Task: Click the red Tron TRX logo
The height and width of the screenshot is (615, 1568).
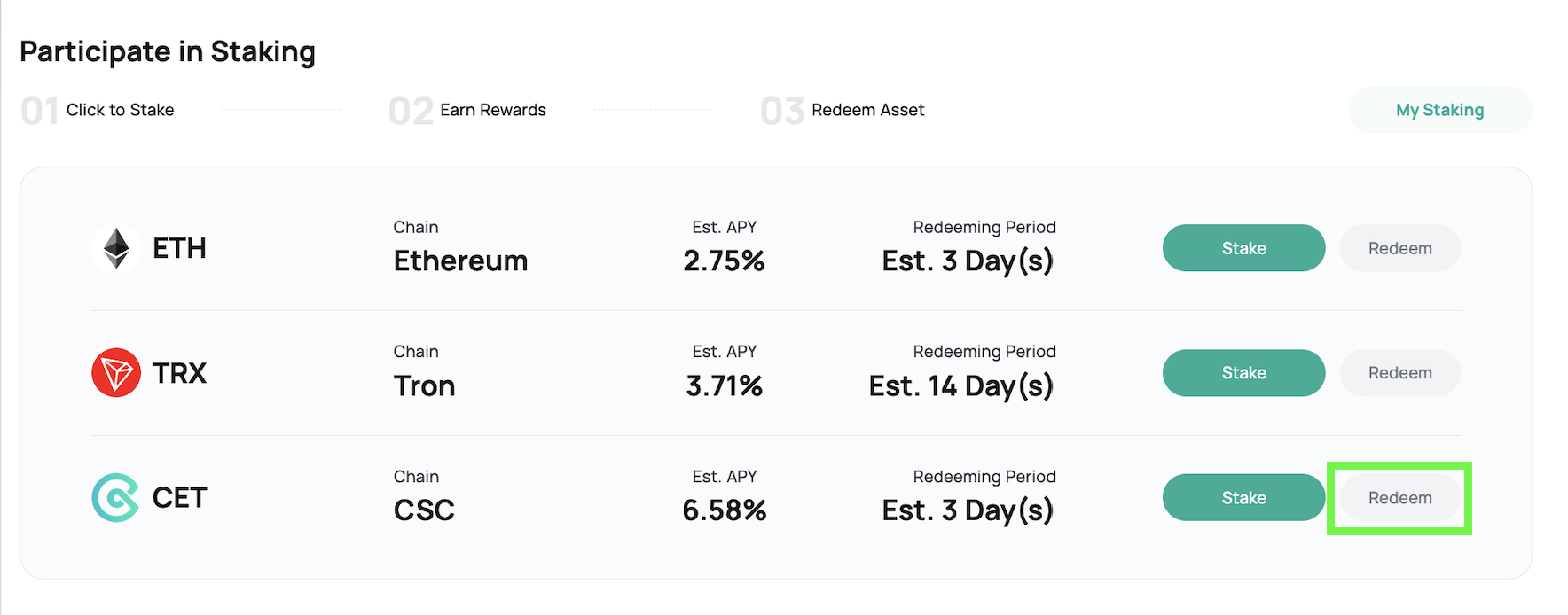Action: 116,373
